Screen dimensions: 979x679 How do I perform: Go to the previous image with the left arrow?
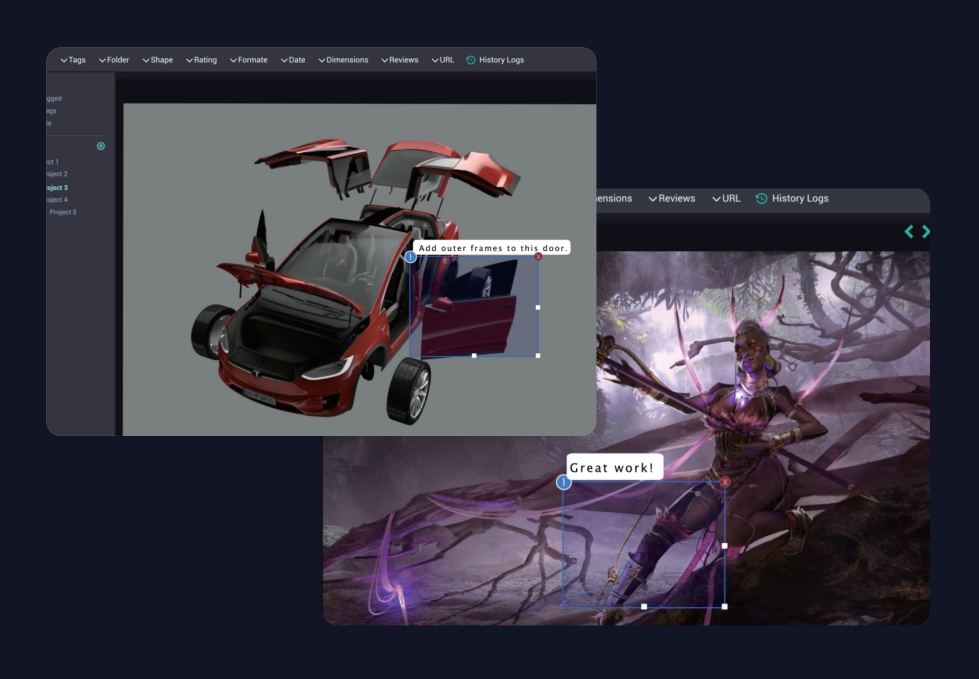coord(909,232)
